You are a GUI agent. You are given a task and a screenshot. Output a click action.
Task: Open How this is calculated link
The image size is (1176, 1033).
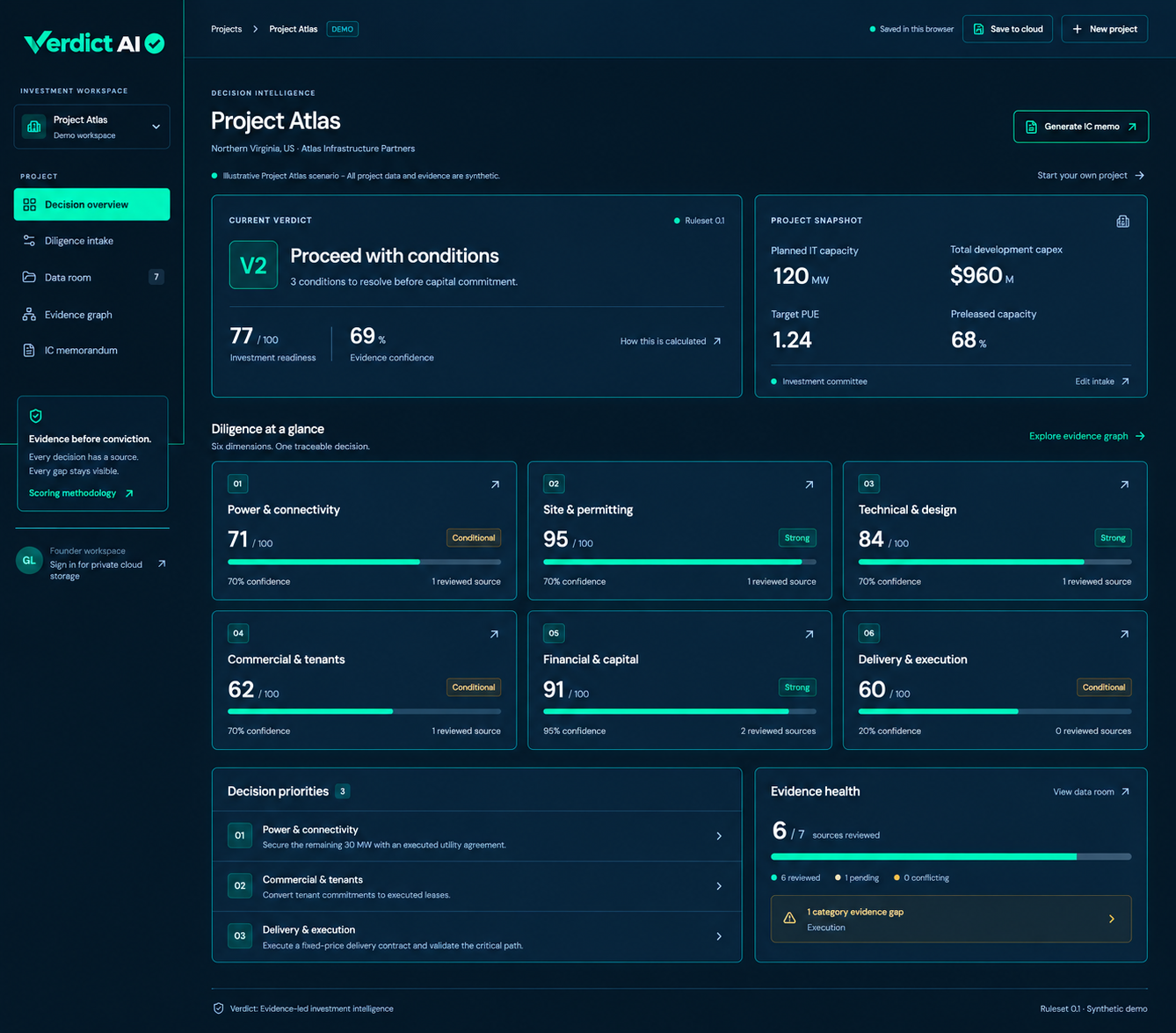click(x=671, y=341)
